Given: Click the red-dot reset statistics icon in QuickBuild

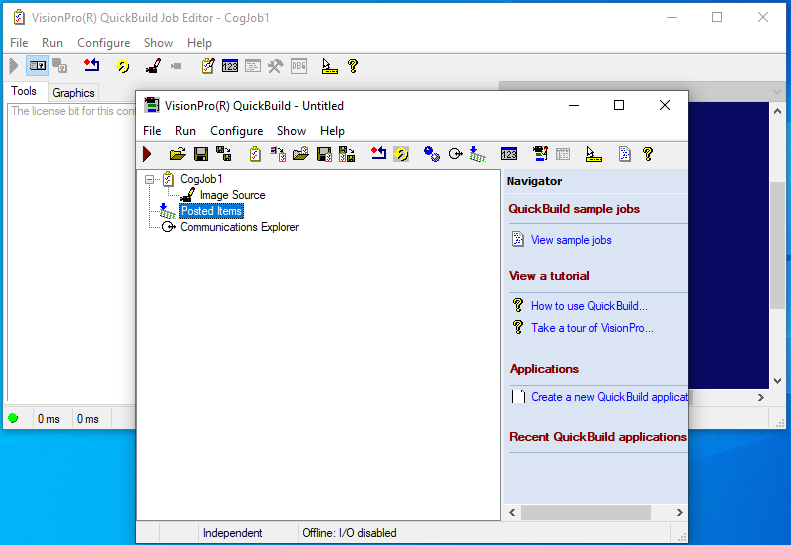Looking at the screenshot, I should [x=378, y=153].
